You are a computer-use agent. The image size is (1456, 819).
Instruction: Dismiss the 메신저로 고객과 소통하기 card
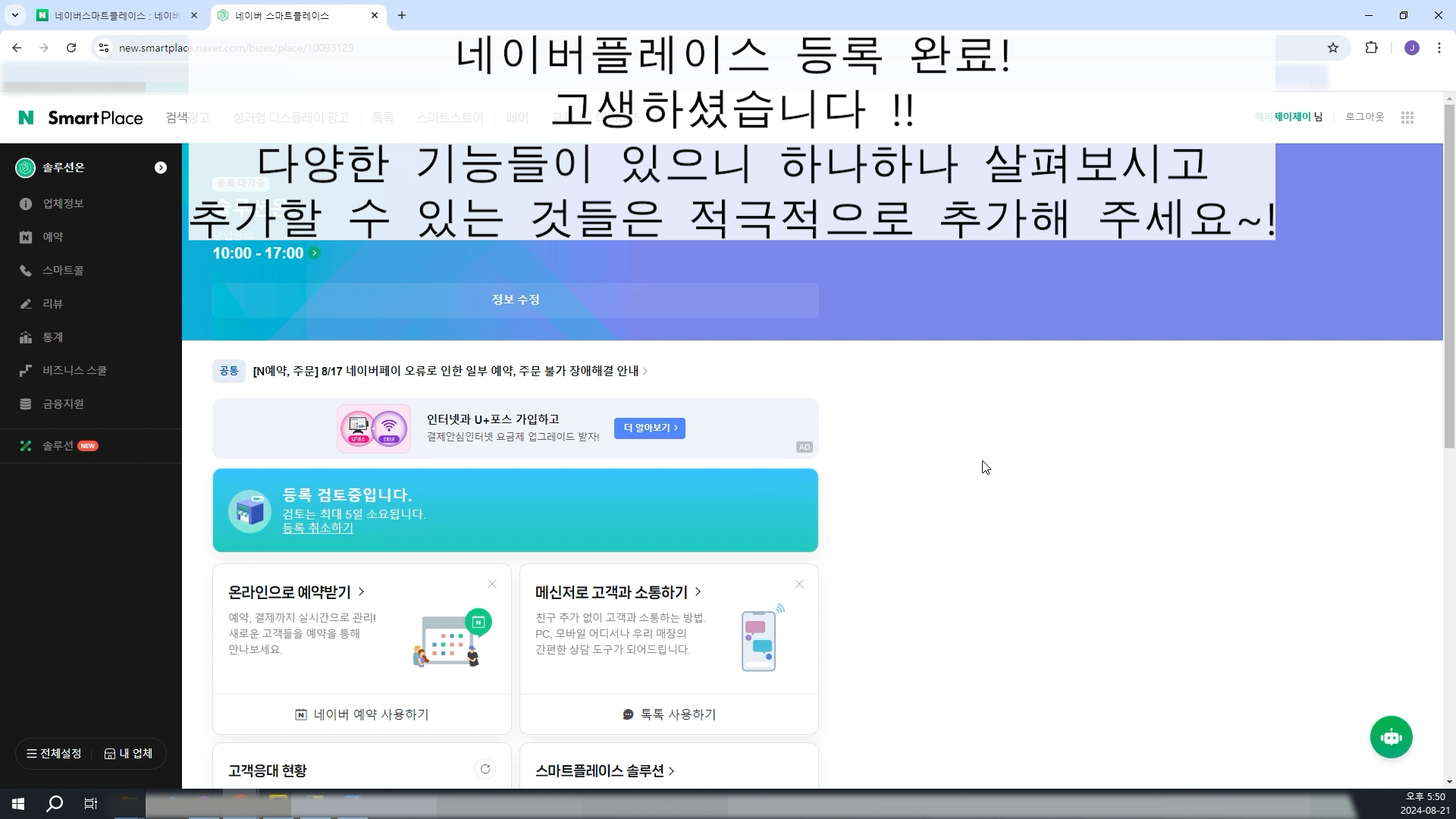(799, 584)
